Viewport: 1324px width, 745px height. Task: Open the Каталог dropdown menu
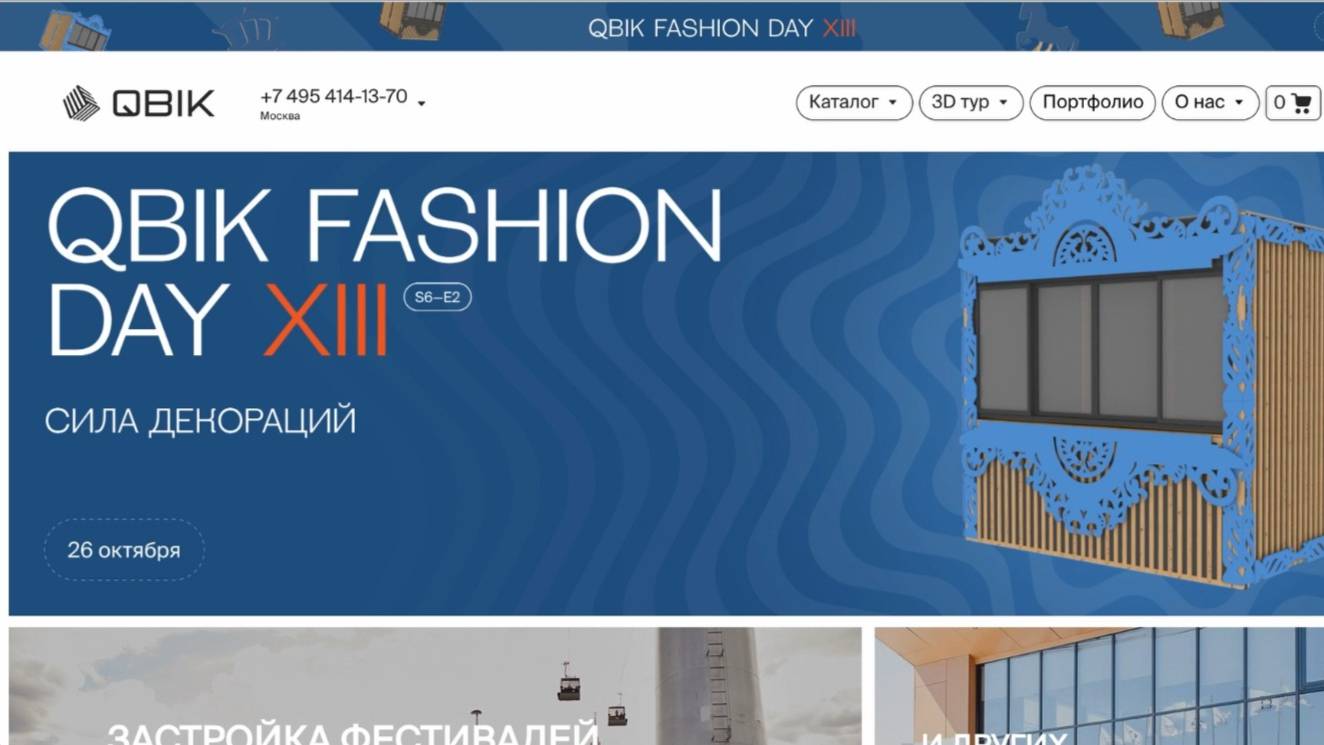coord(854,102)
